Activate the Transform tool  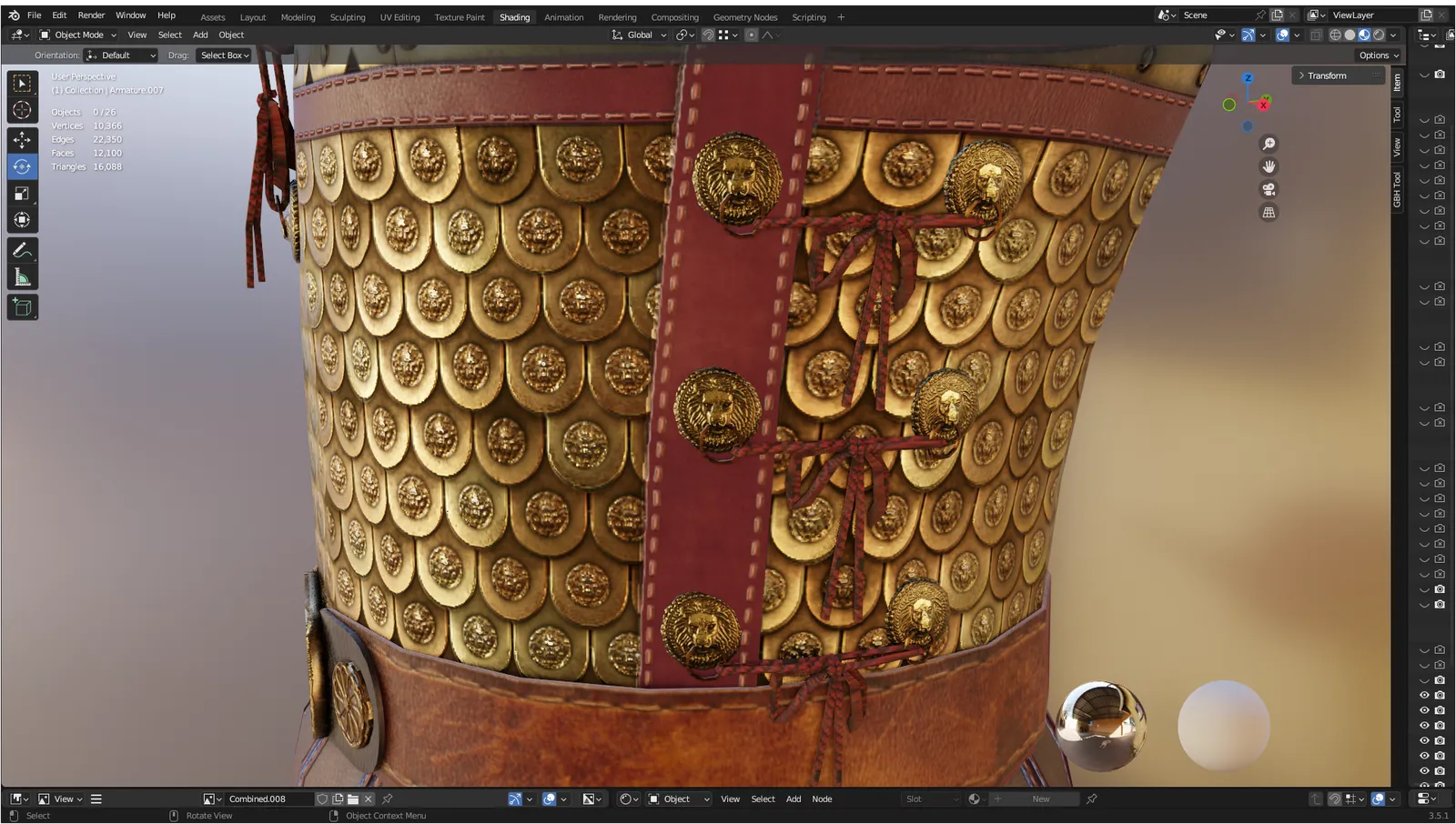[23, 220]
